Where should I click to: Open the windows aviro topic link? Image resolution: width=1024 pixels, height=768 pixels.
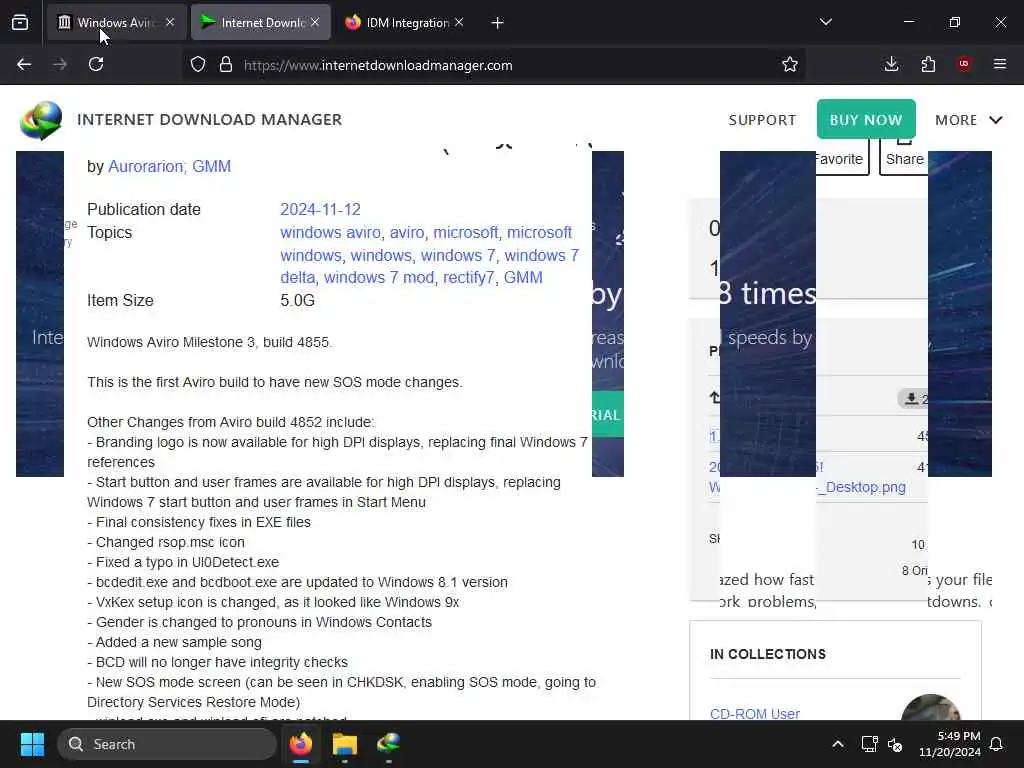point(330,232)
